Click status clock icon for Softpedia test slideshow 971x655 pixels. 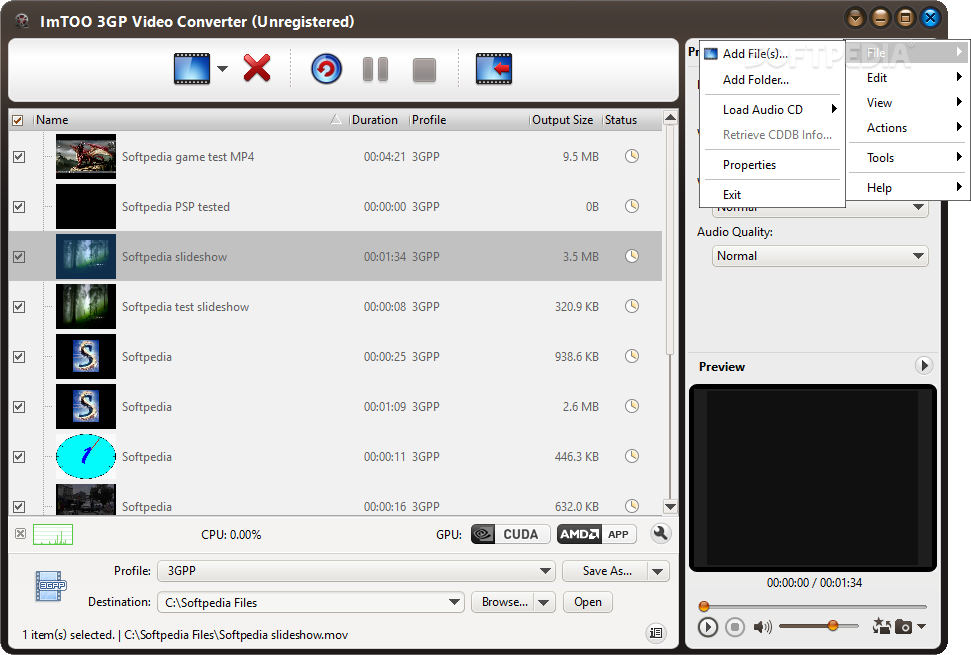(632, 306)
